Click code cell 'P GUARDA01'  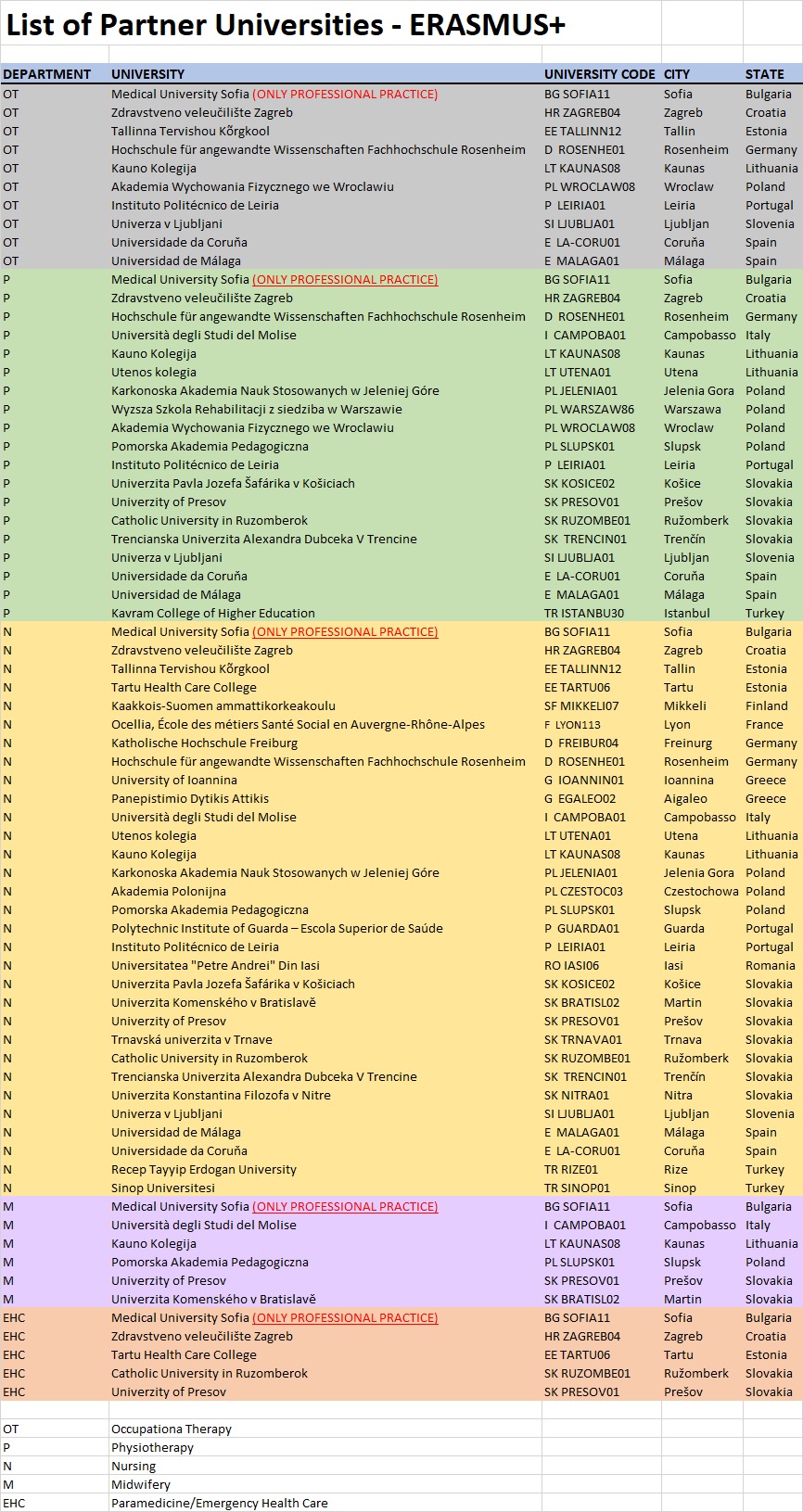click(581, 928)
